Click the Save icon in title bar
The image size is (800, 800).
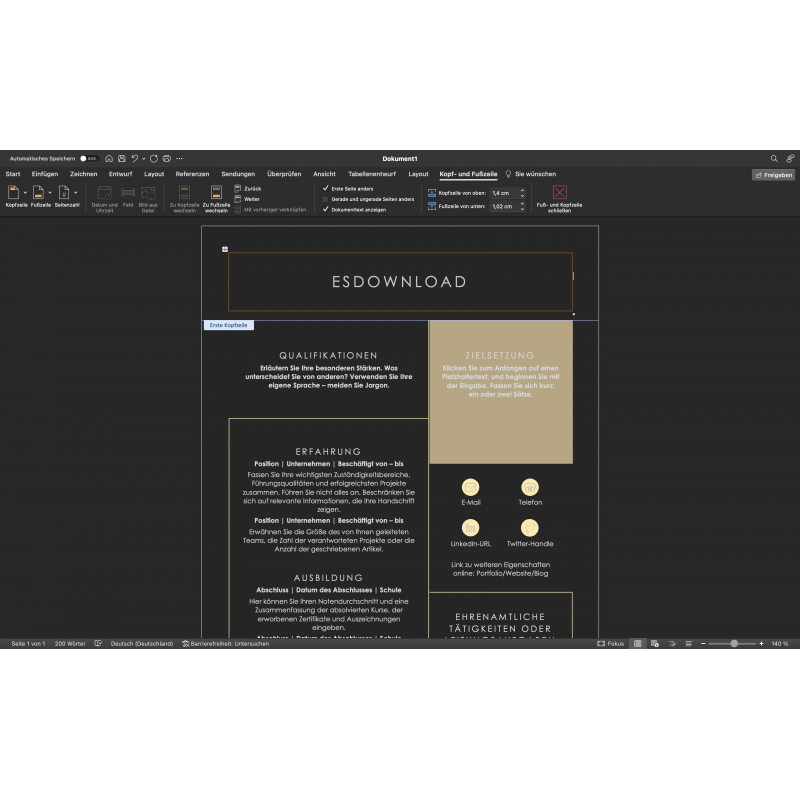121,158
